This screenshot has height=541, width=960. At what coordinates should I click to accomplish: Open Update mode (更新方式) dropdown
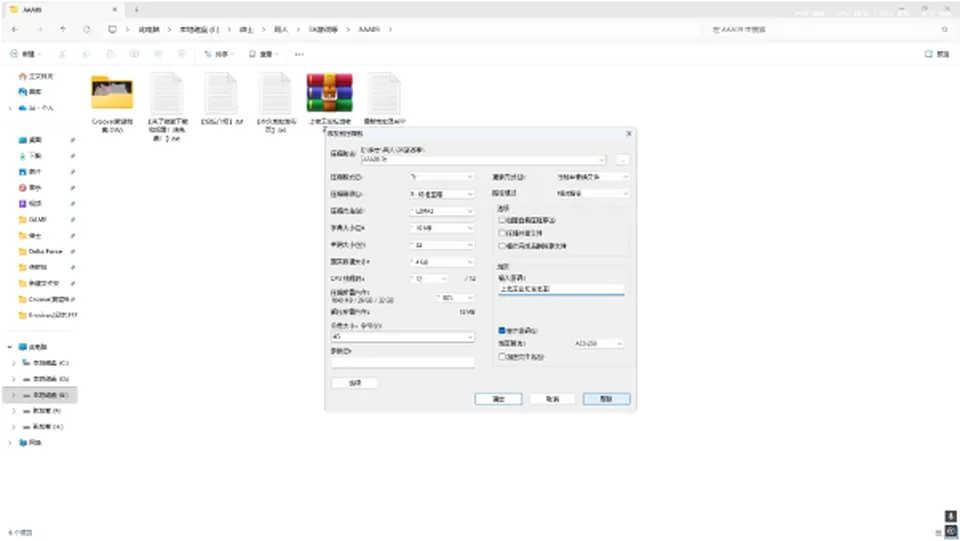point(592,176)
